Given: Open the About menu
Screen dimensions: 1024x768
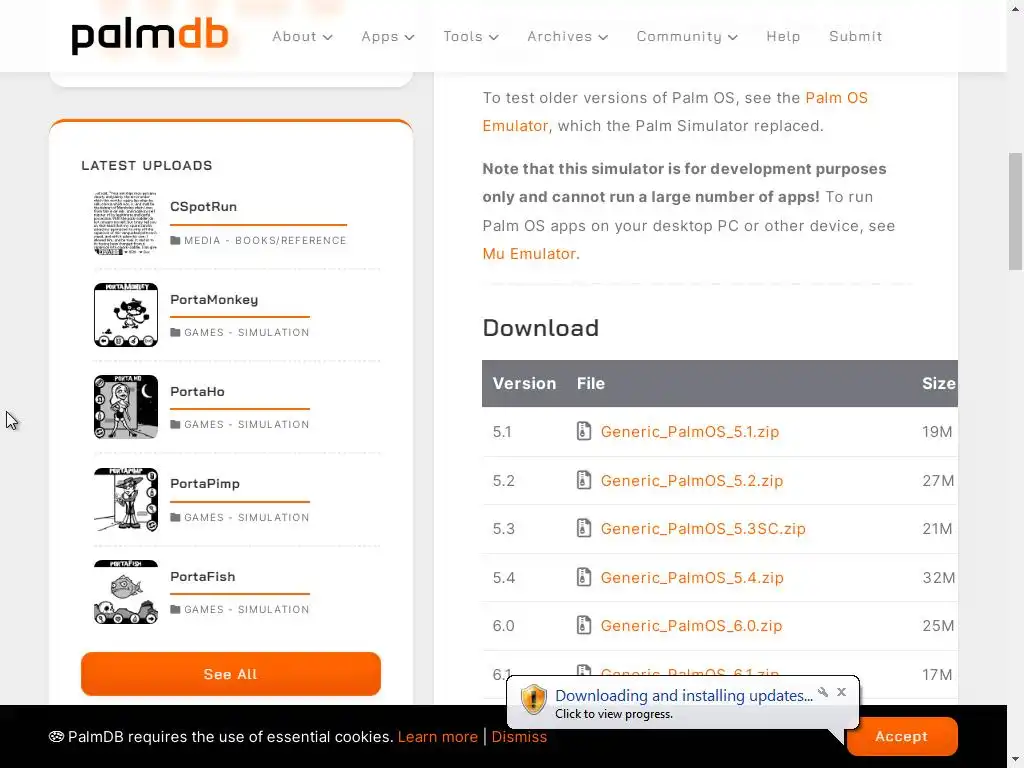Looking at the screenshot, I should point(302,37).
